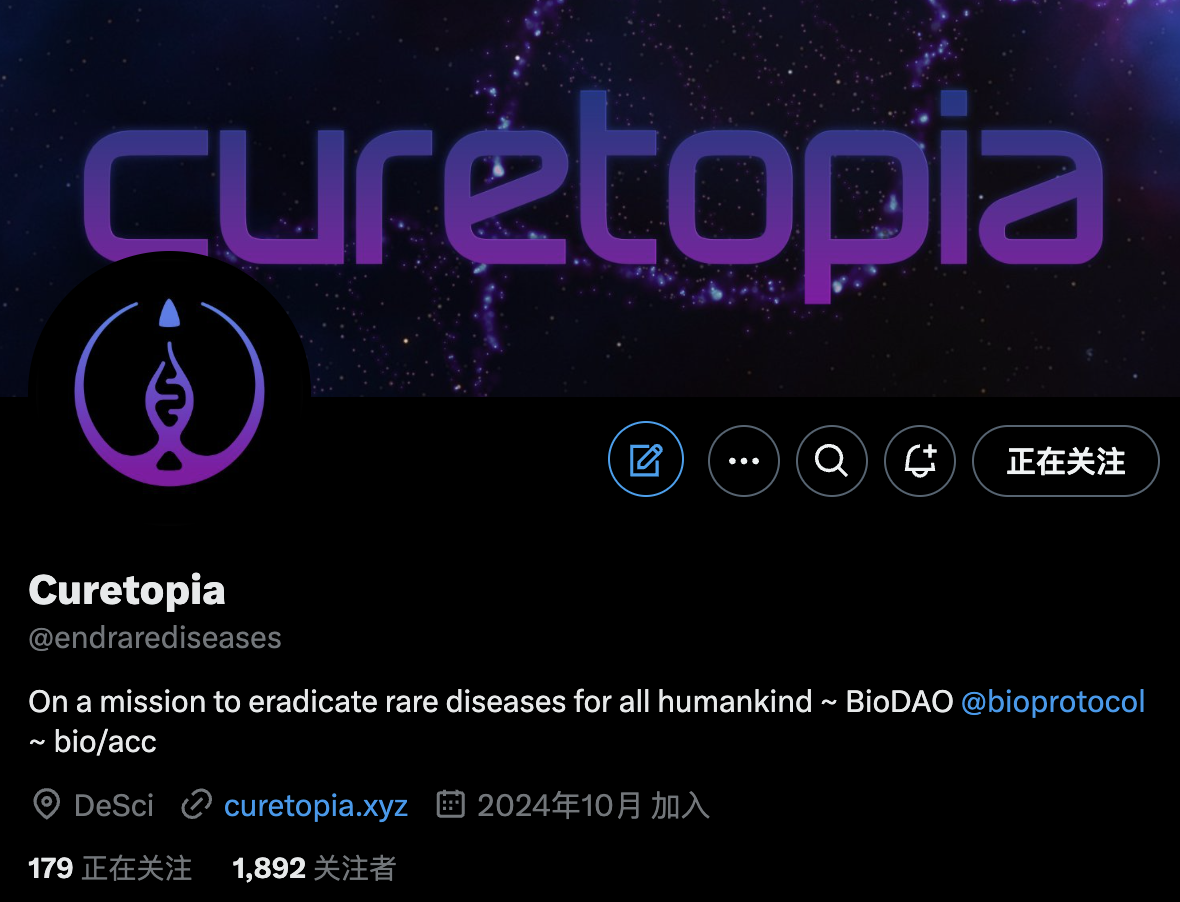
Task: Open the @bioprotocol mention link
Action: point(1053,701)
